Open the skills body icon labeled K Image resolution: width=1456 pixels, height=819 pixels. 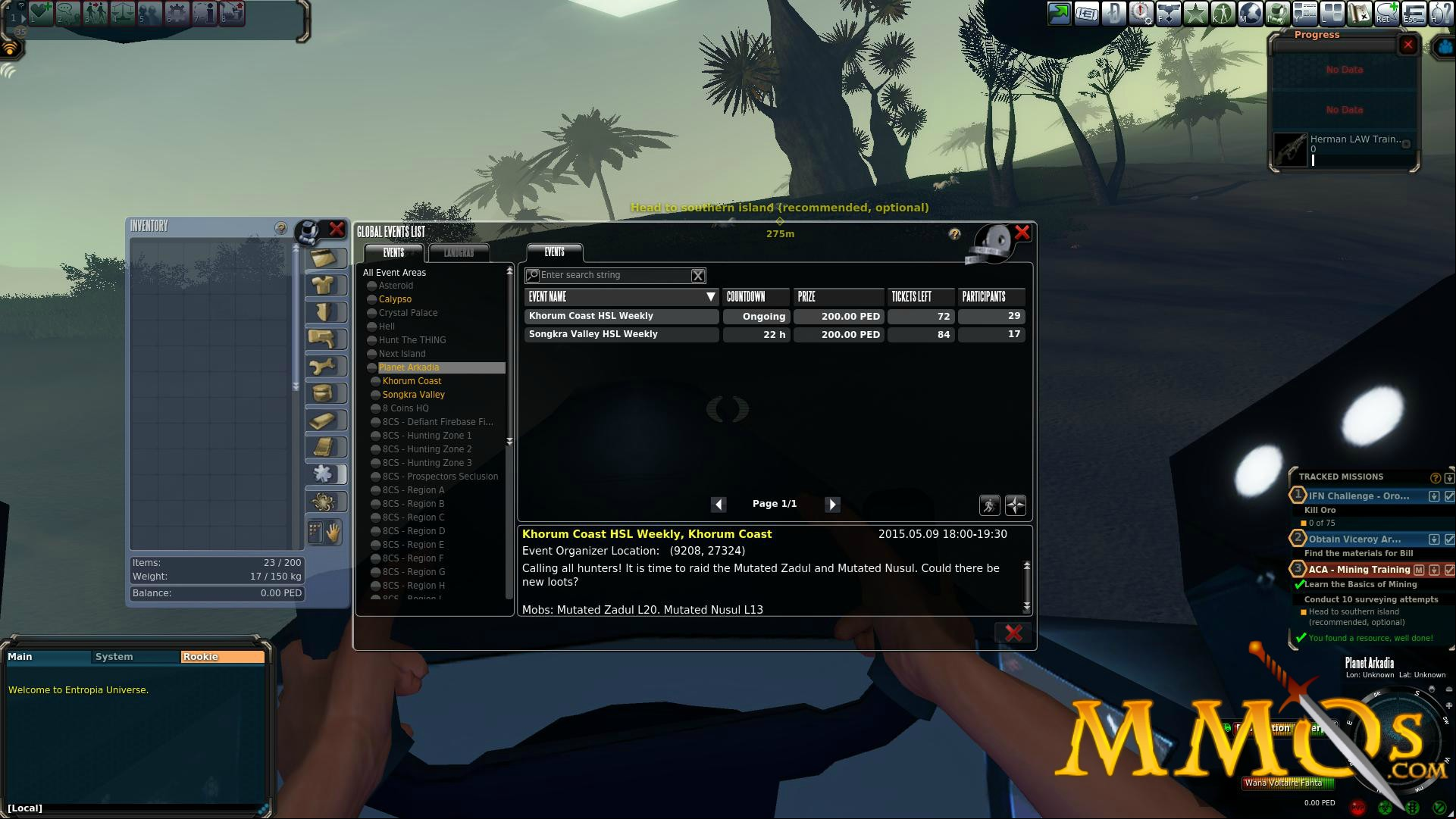tap(1223, 13)
